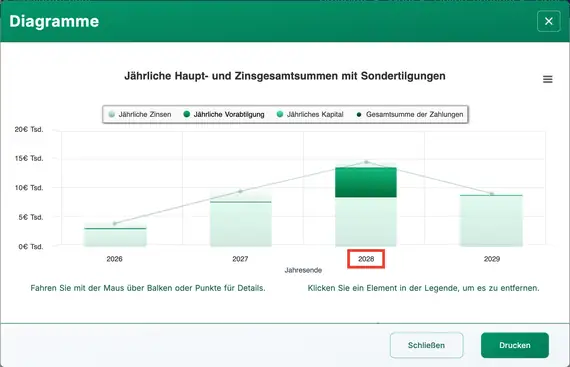Open the chart hamburger context menu
Image resolution: width=570 pixels, height=367 pixels.
(547, 79)
